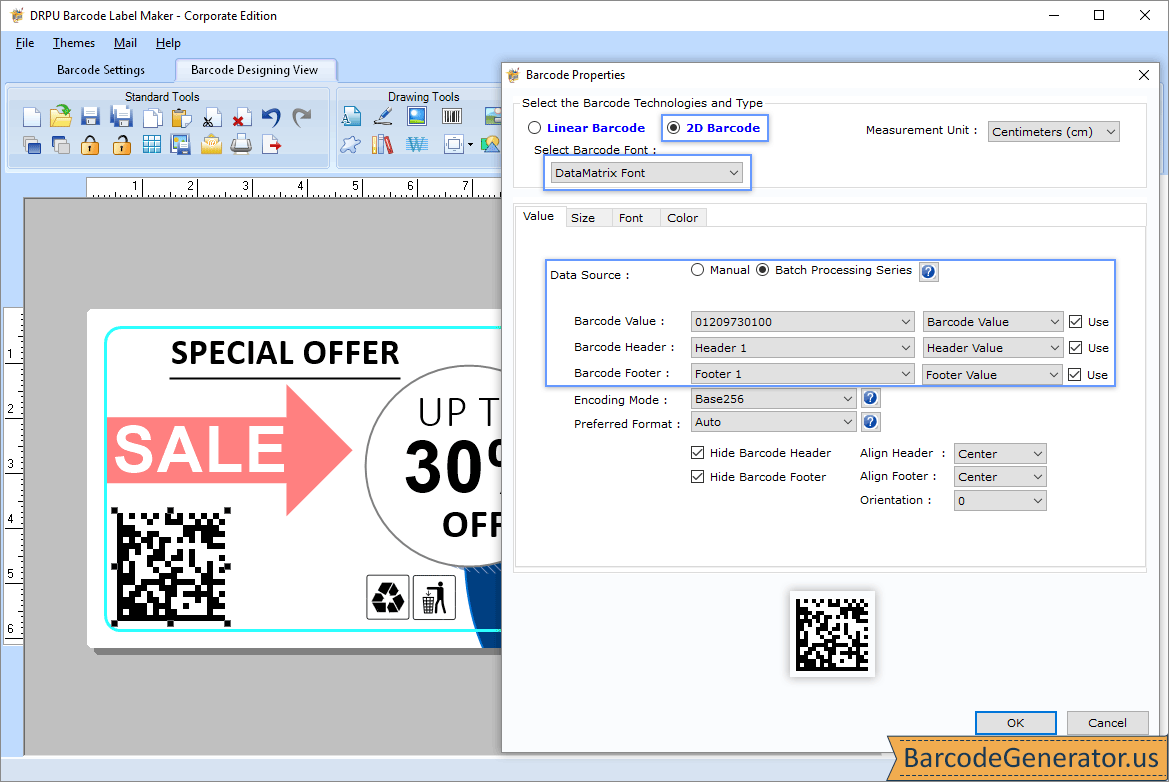This screenshot has height=782, width=1169.
Task: Confirm with the OK button
Action: pyautogui.click(x=1015, y=723)
